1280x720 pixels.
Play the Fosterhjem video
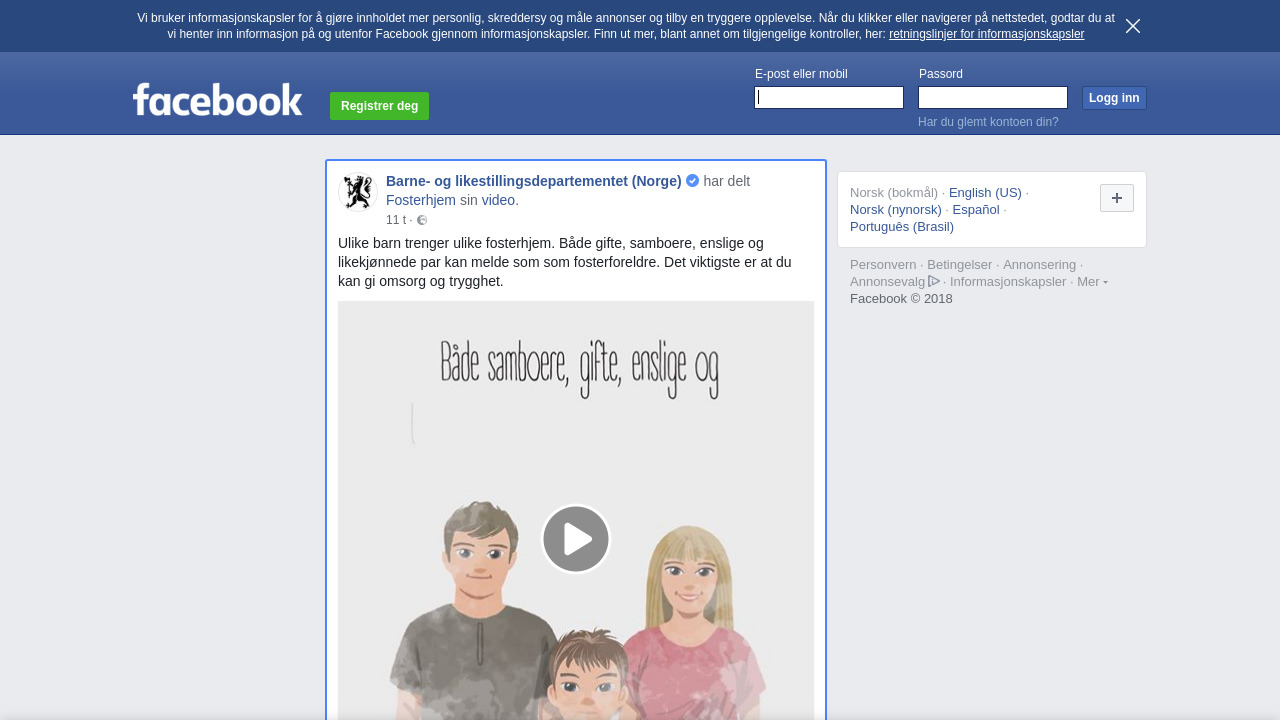(576, 539)
